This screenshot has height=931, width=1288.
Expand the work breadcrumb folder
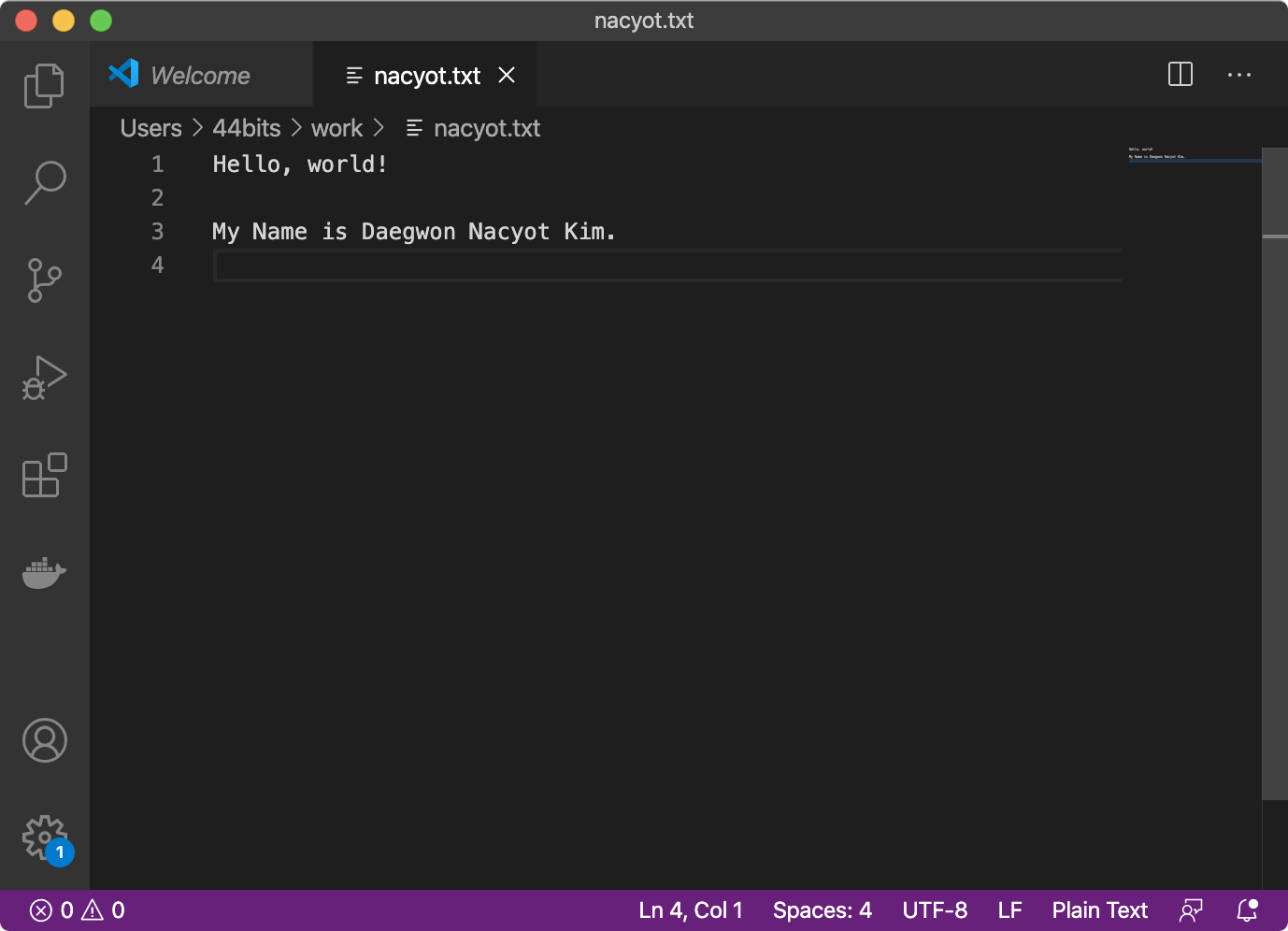tap(336, 128)
